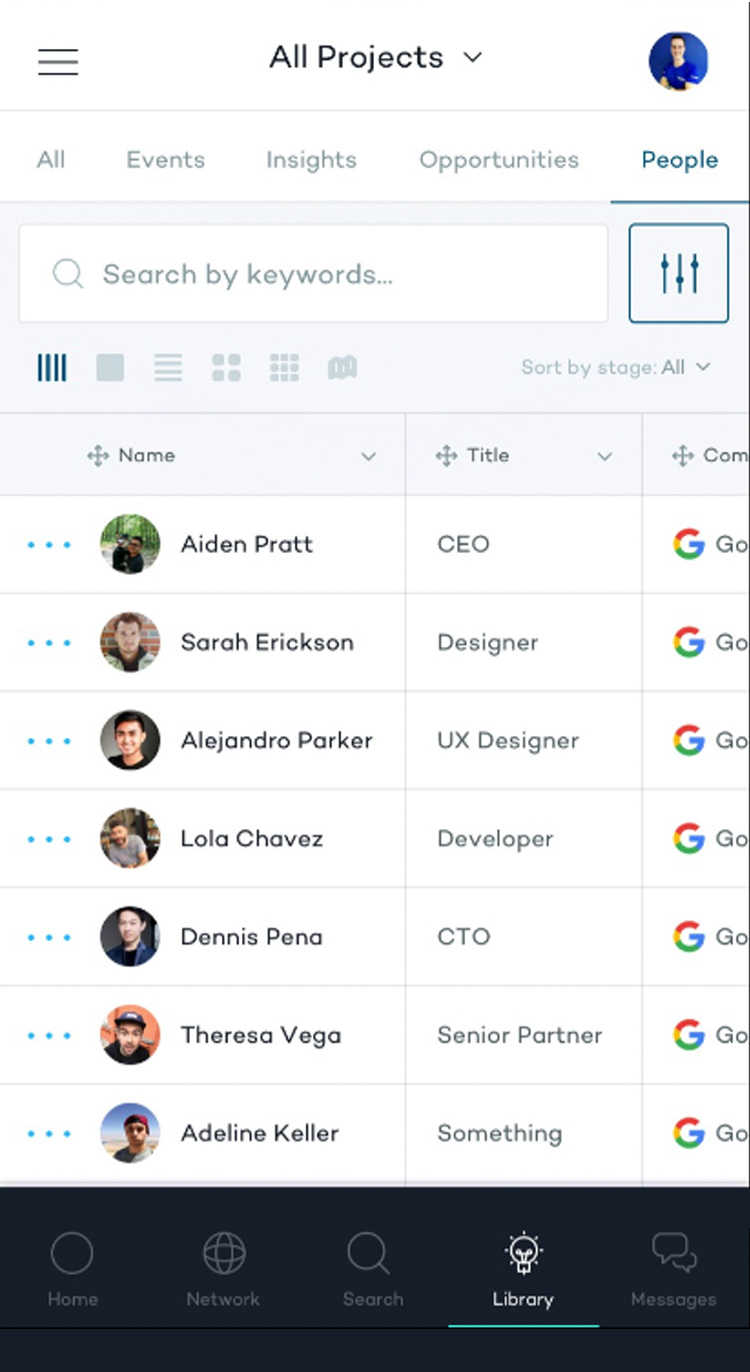
Task: Switch to map view
Action: 342,368
